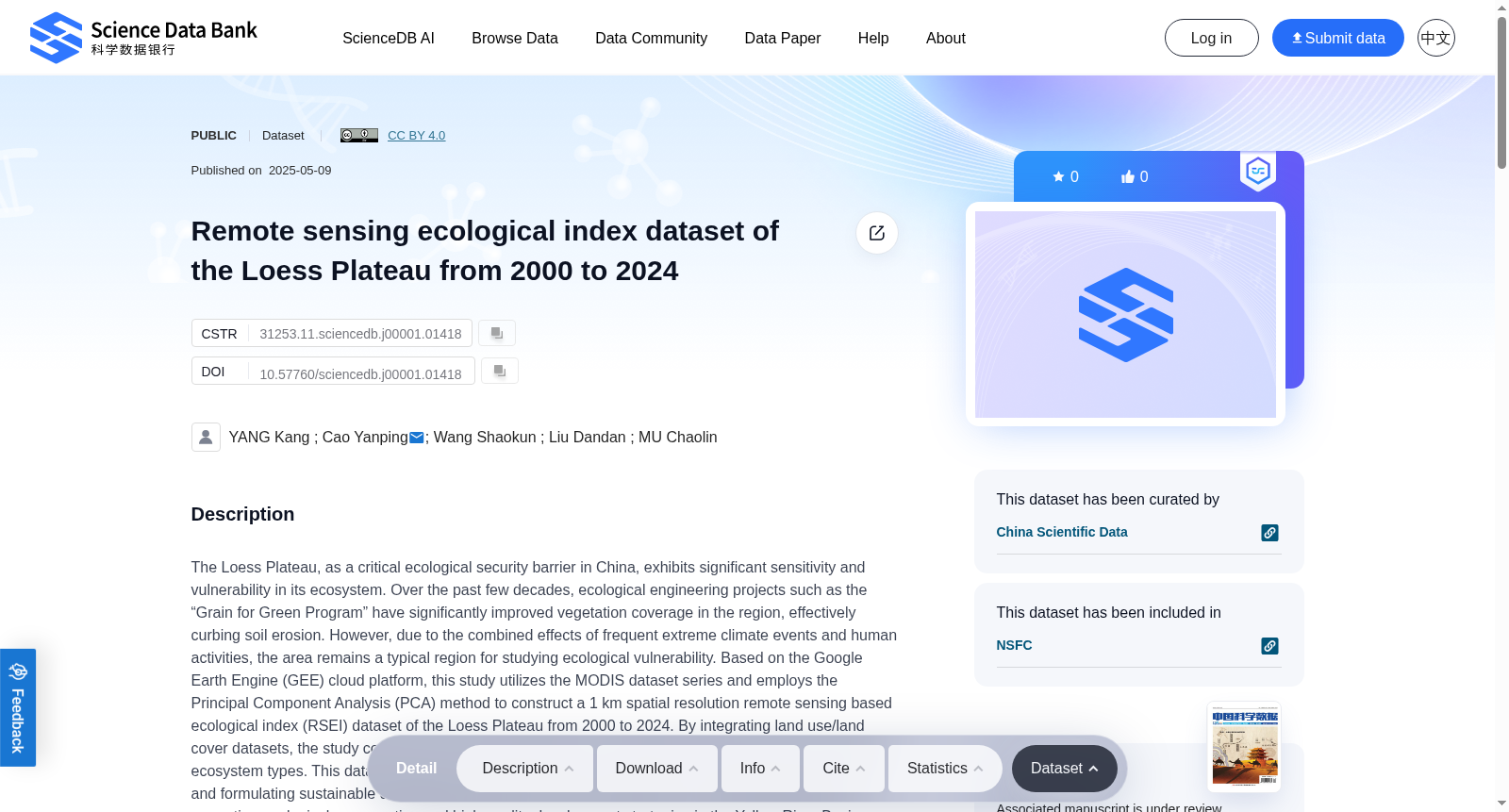The width and height of the screenshot is (1509, 812).
Task: Open the About menu
Action: (x=946, y=38)
